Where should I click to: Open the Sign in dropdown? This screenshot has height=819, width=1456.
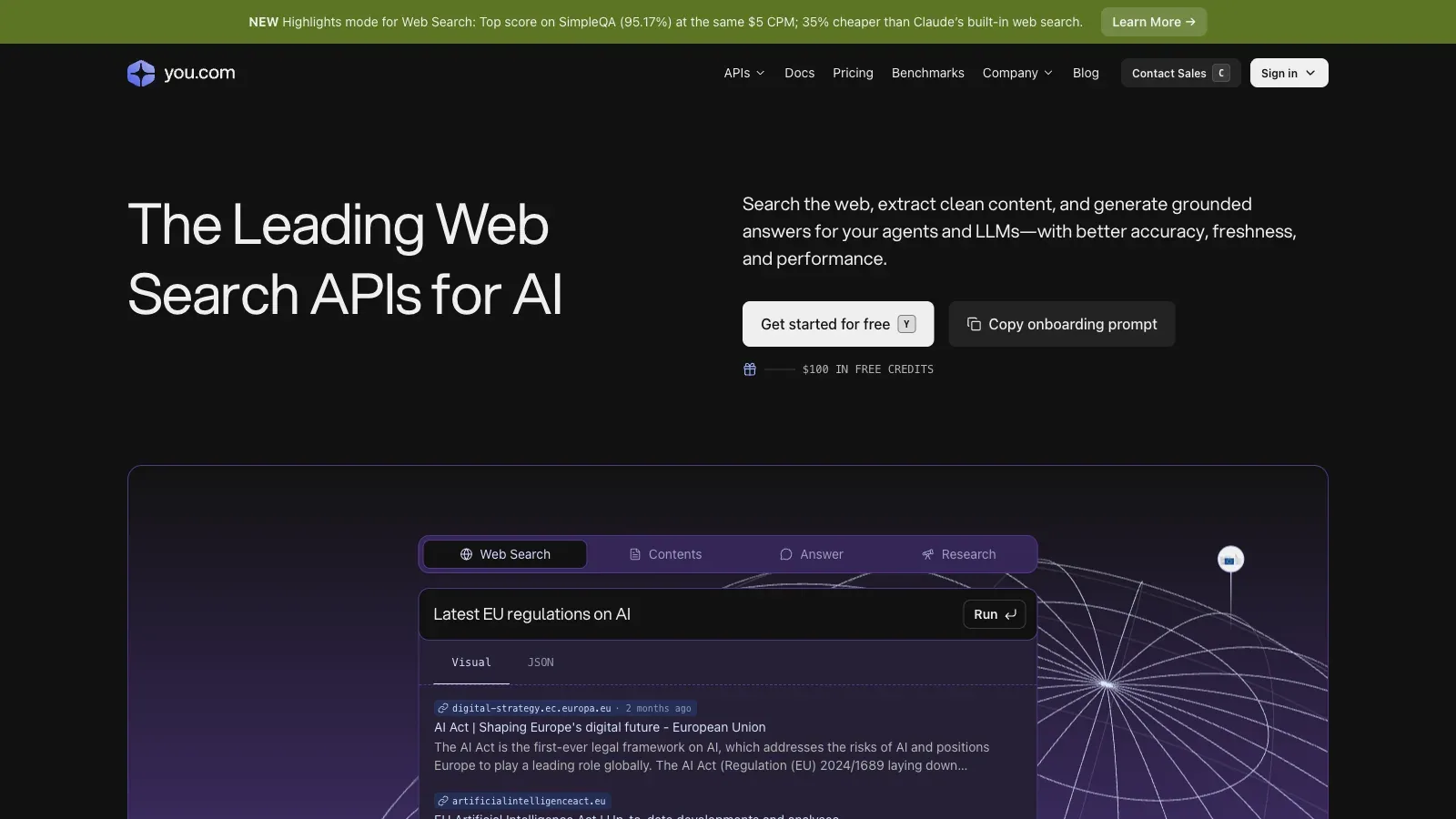1289,73
